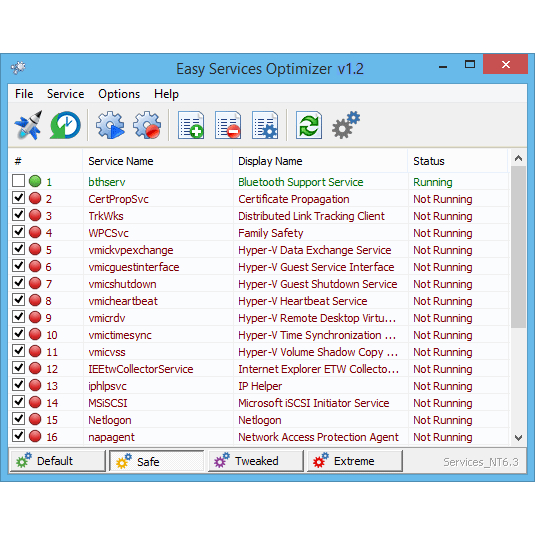This screenshot has width=535, height=535.
Task: Select the Extreme profile button
Action: tap(355, 461)
